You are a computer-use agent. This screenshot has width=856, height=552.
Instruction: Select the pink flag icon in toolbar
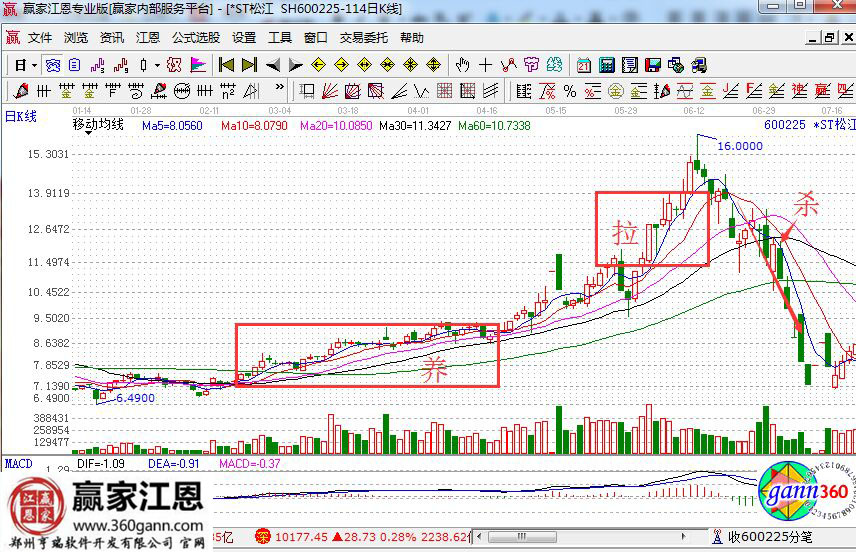click(x=198, y=65)
